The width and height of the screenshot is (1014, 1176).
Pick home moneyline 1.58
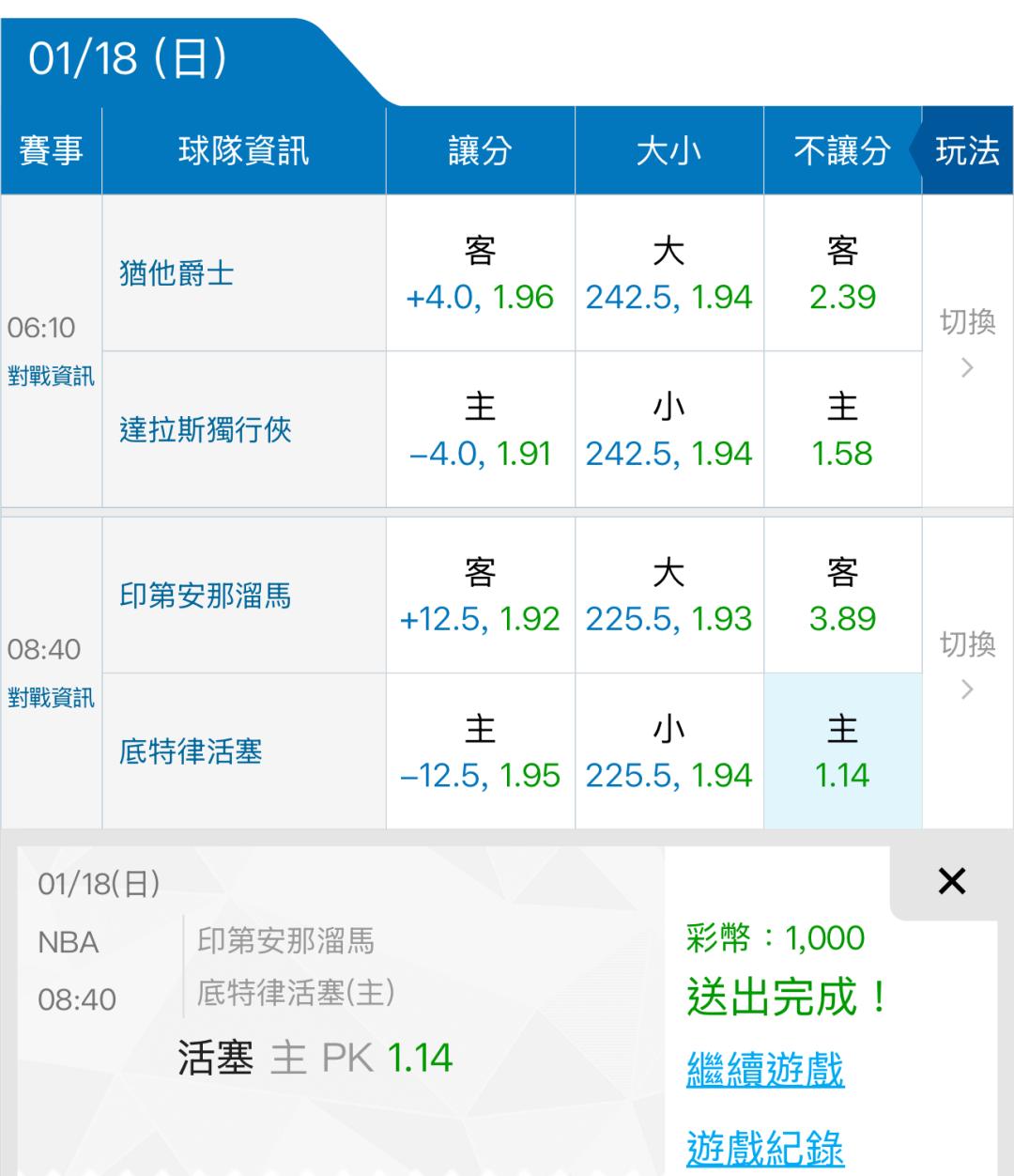click(x=842, y=430)
